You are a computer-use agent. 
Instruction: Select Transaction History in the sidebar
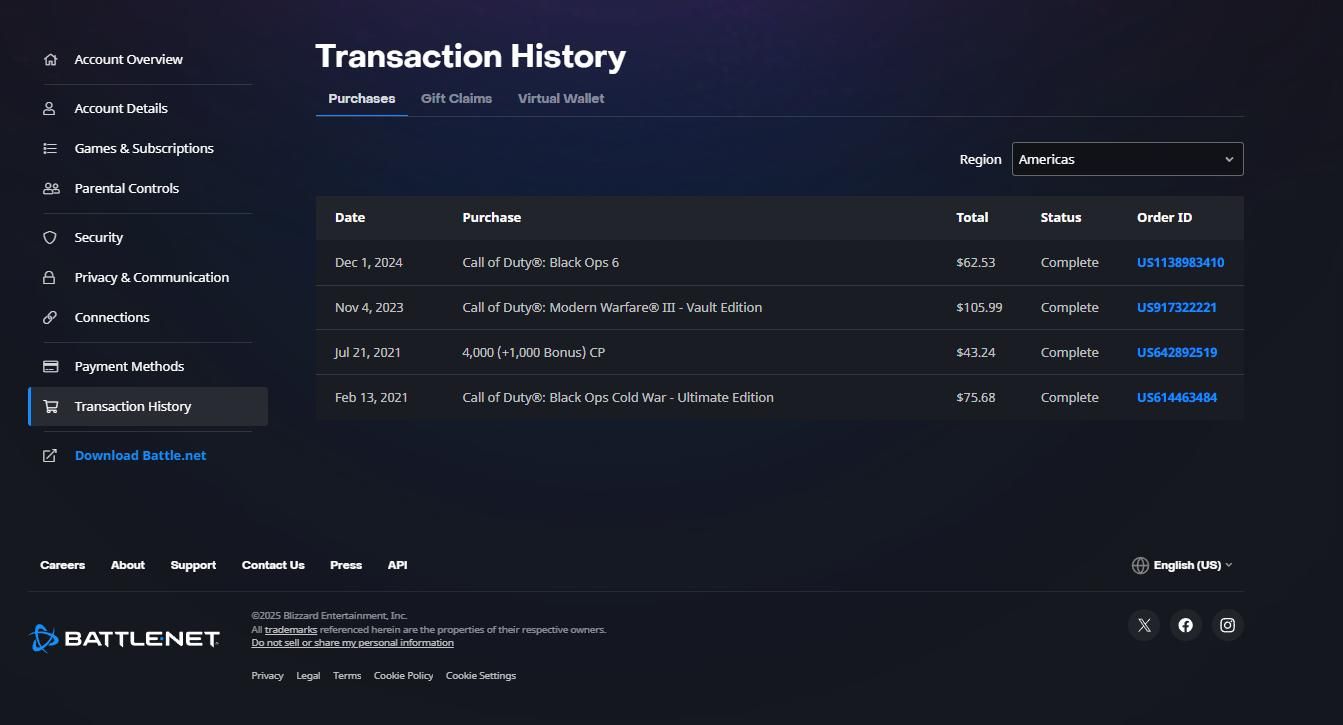click(x=148, y=407)
